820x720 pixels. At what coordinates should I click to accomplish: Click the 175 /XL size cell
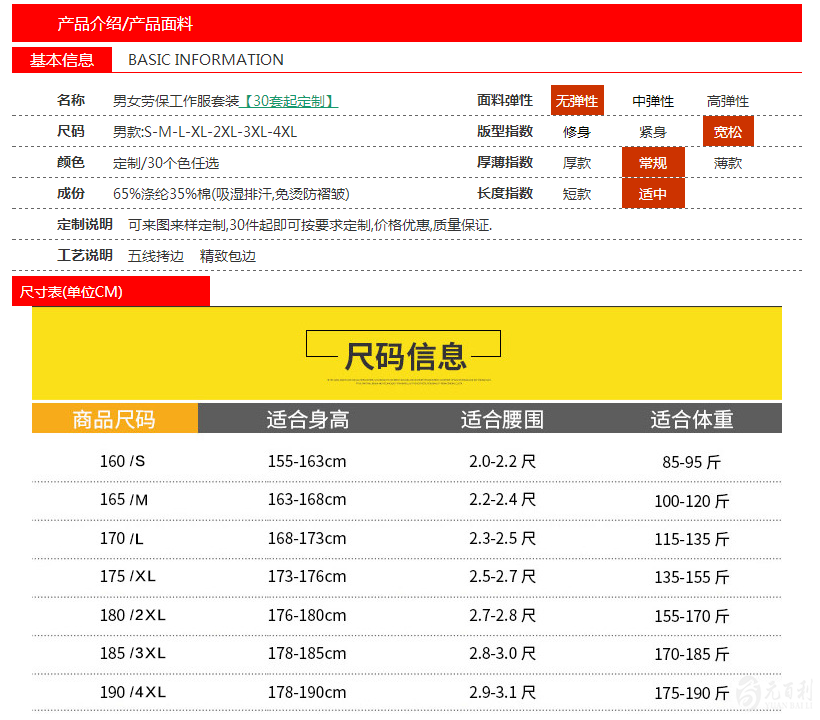coord(128,576)
